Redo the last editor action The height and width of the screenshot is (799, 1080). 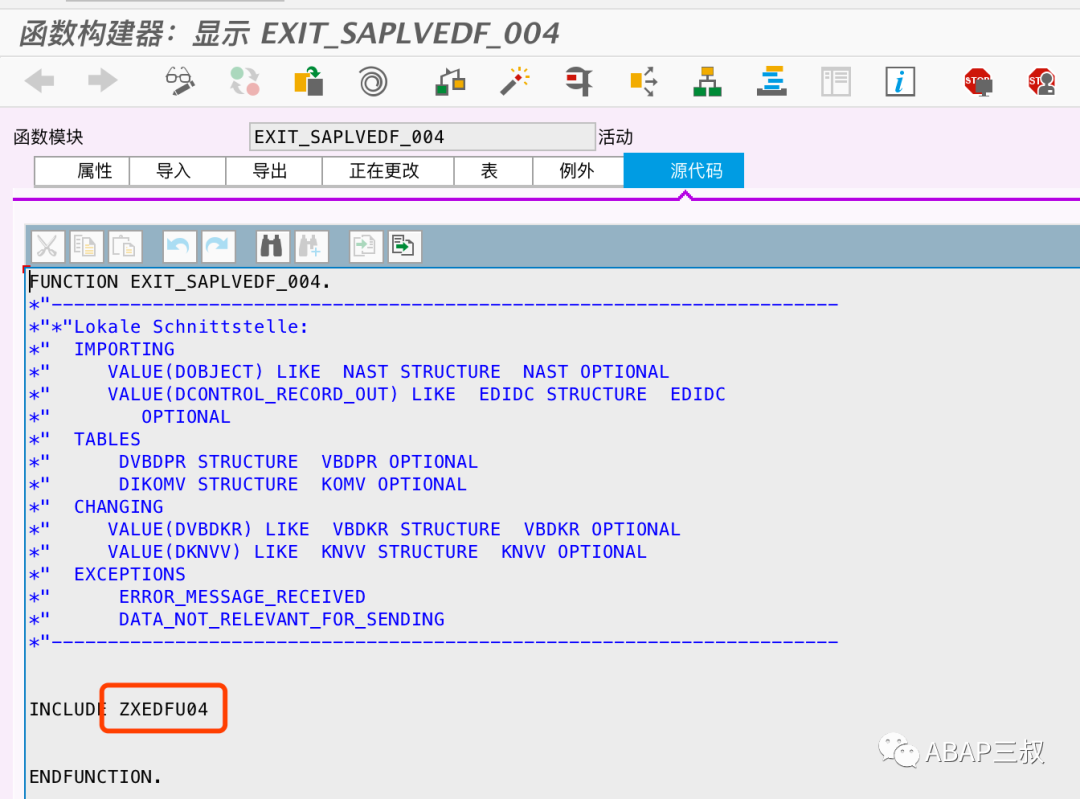tap(218, 246)
